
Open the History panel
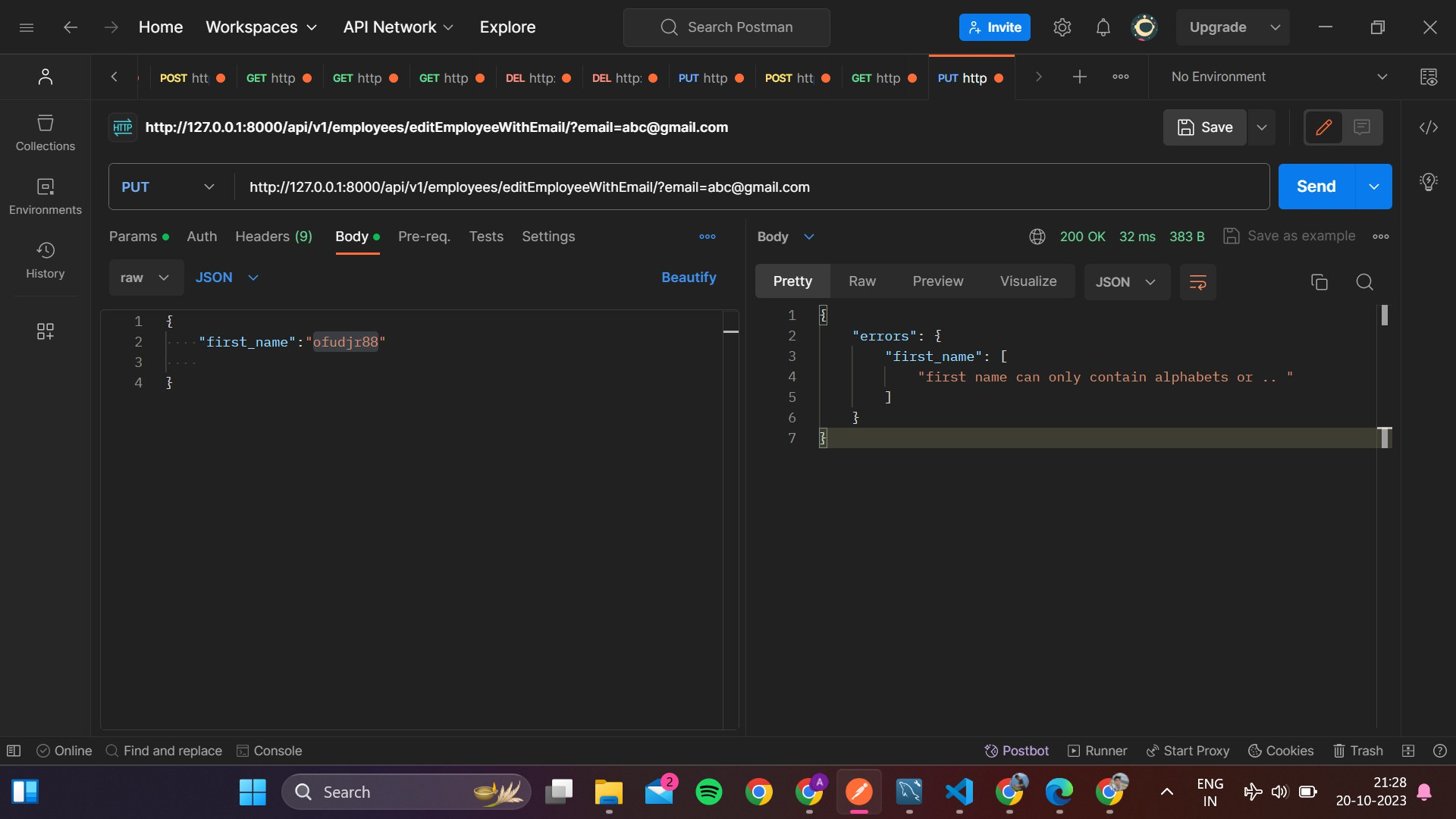45,260
